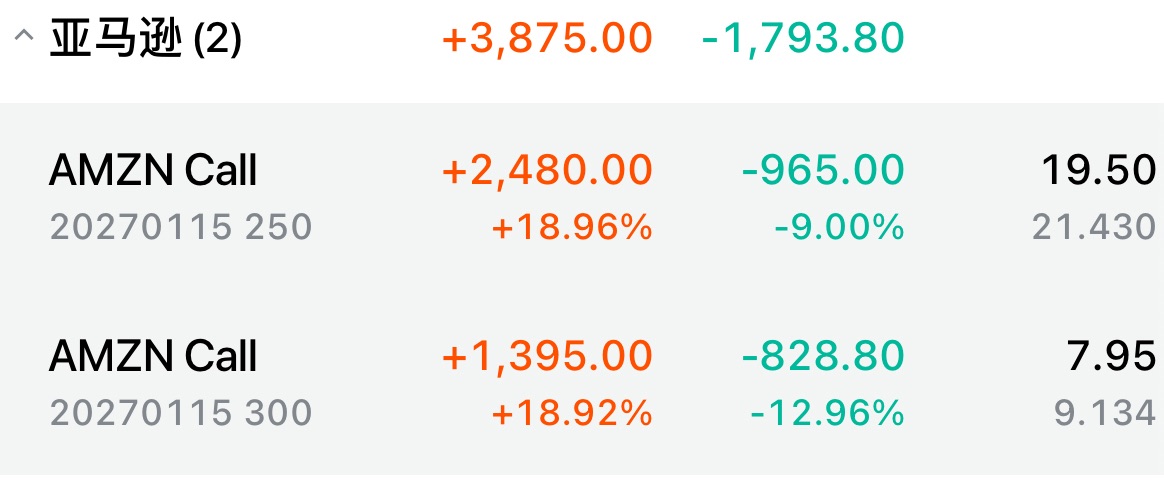
Task: Click the +2,480.00 profit value
Action: pos(547,170)
